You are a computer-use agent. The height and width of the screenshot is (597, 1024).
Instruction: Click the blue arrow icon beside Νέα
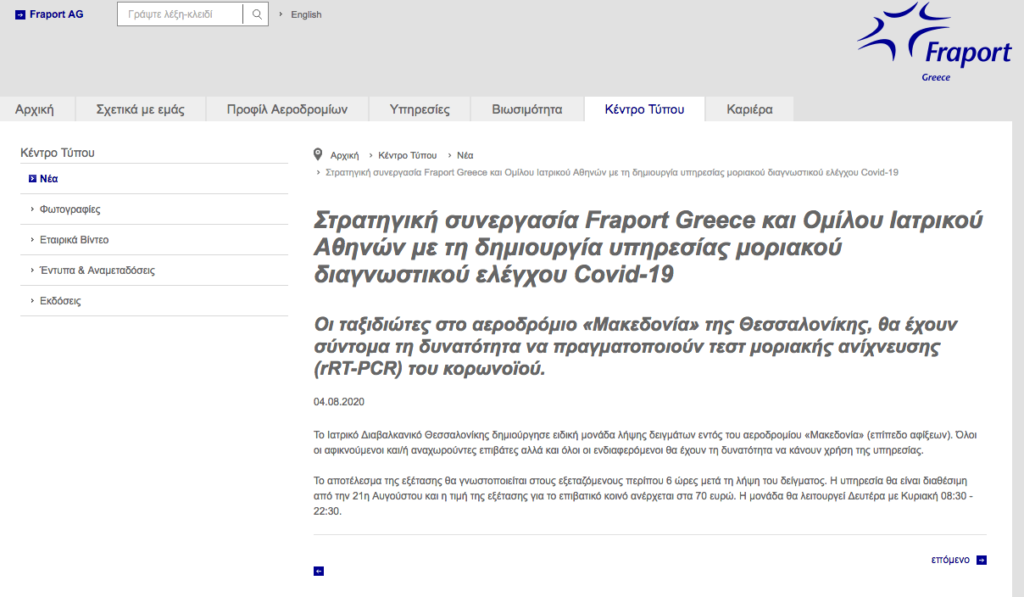click(x=33, y=179)
